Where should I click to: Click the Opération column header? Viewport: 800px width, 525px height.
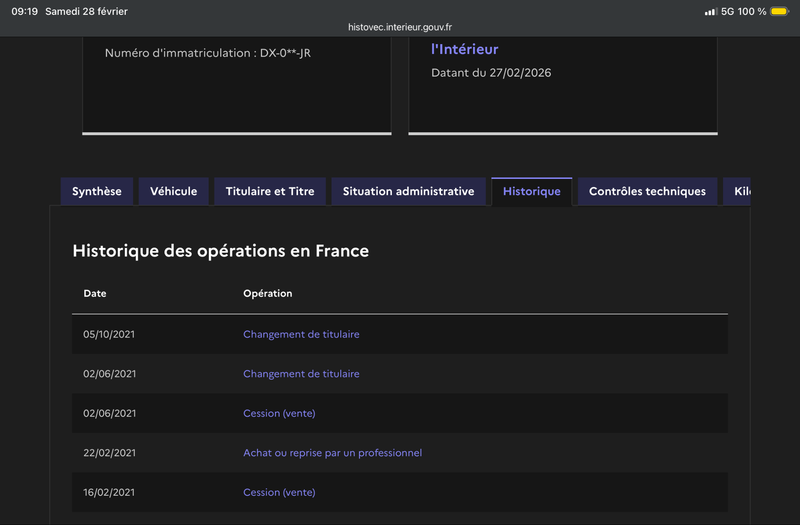coord(267,294)
